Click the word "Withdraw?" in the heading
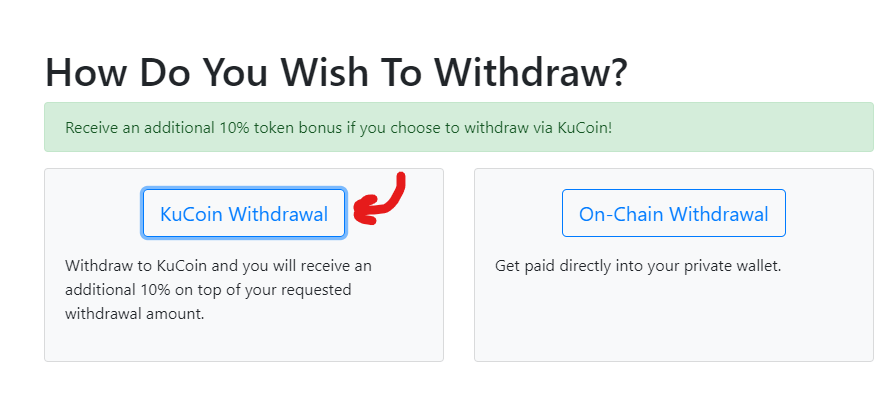Screen dimensions: 895x395 click(x=530, y=72)
